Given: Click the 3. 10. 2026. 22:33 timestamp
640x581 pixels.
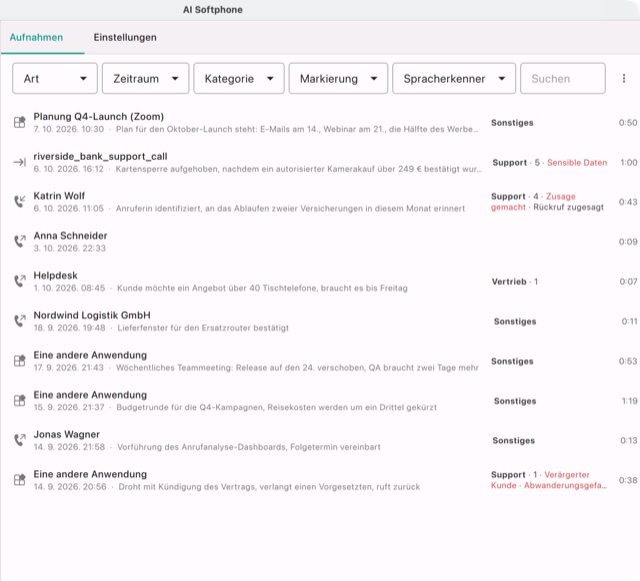Looking at the screenshot, I should [x=69, y=248].
